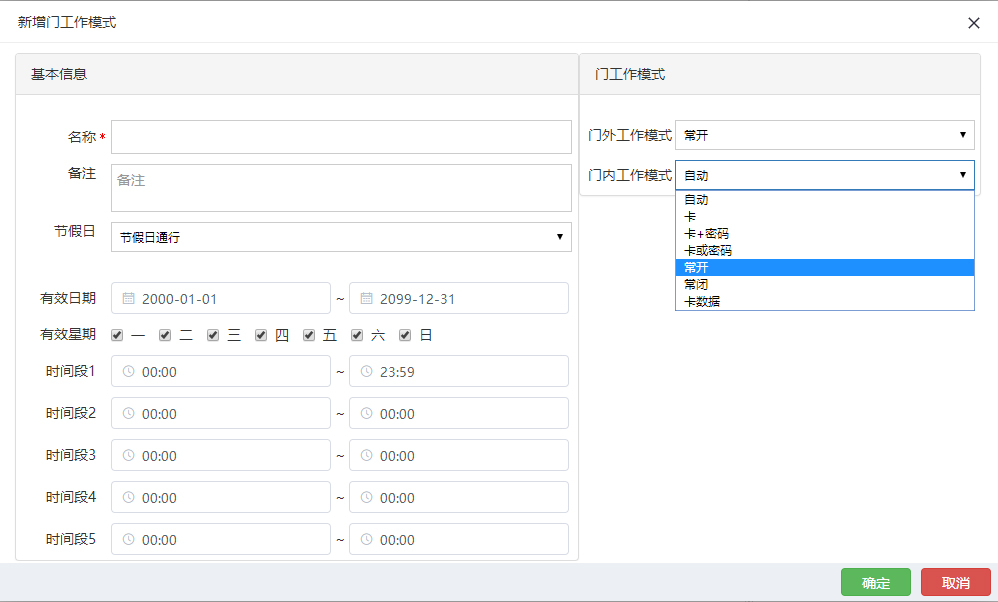Focus the 备注 textarea

click(x=341, y=188)
